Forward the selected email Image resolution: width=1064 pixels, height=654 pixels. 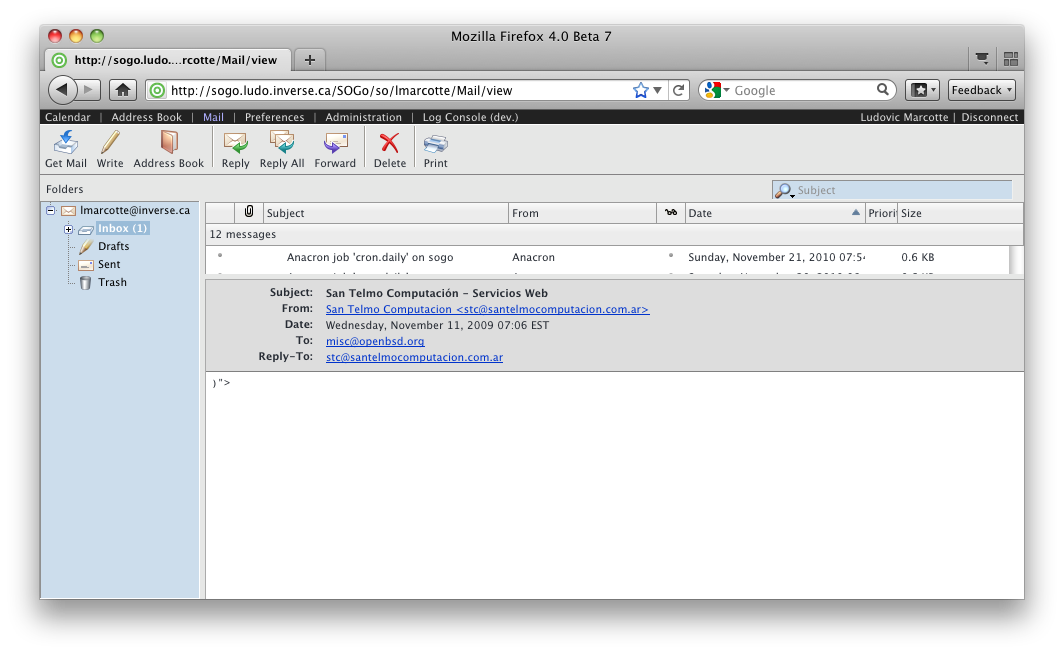click(335, 149)
